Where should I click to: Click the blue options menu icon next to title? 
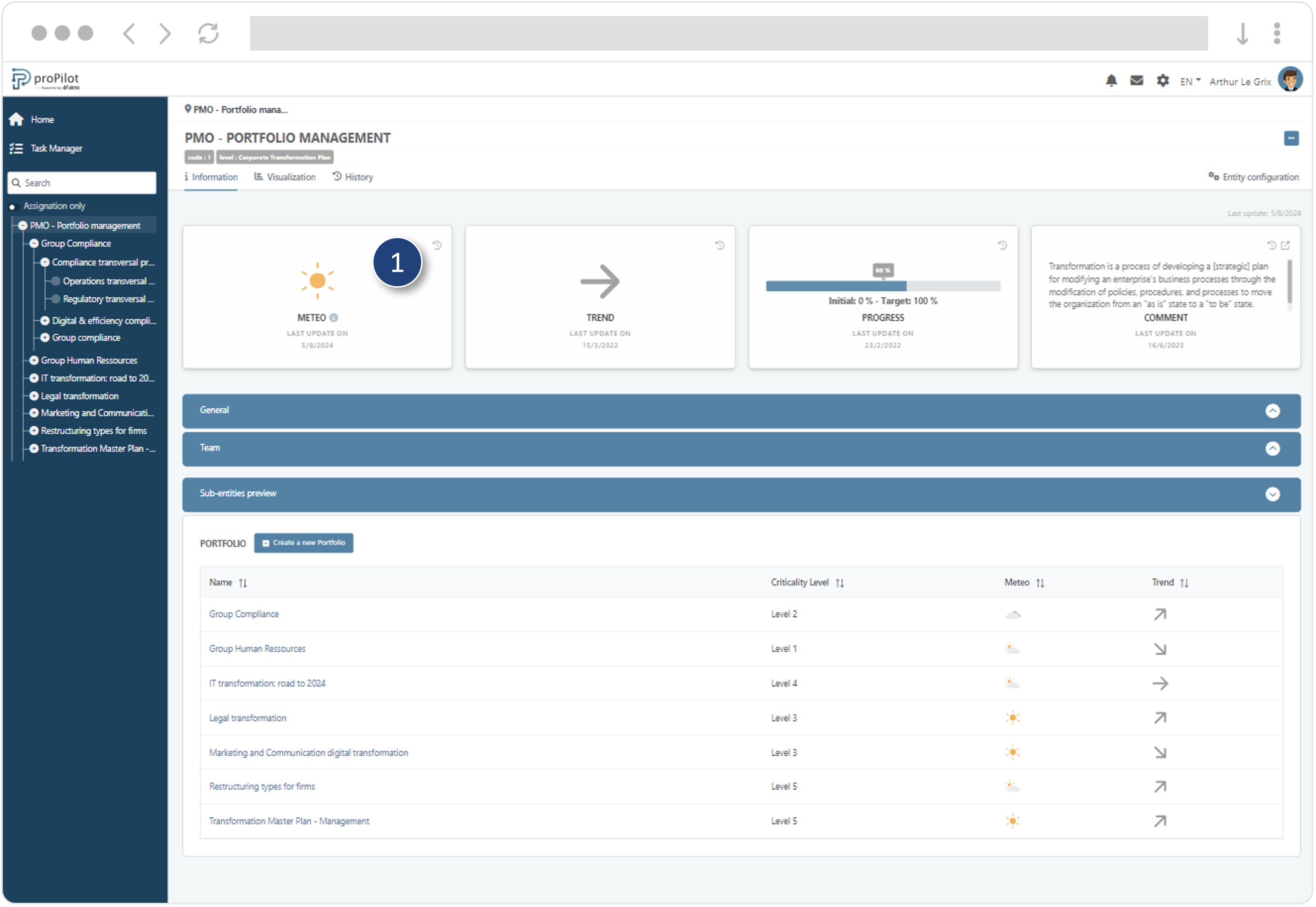(x=1291, y=138)
